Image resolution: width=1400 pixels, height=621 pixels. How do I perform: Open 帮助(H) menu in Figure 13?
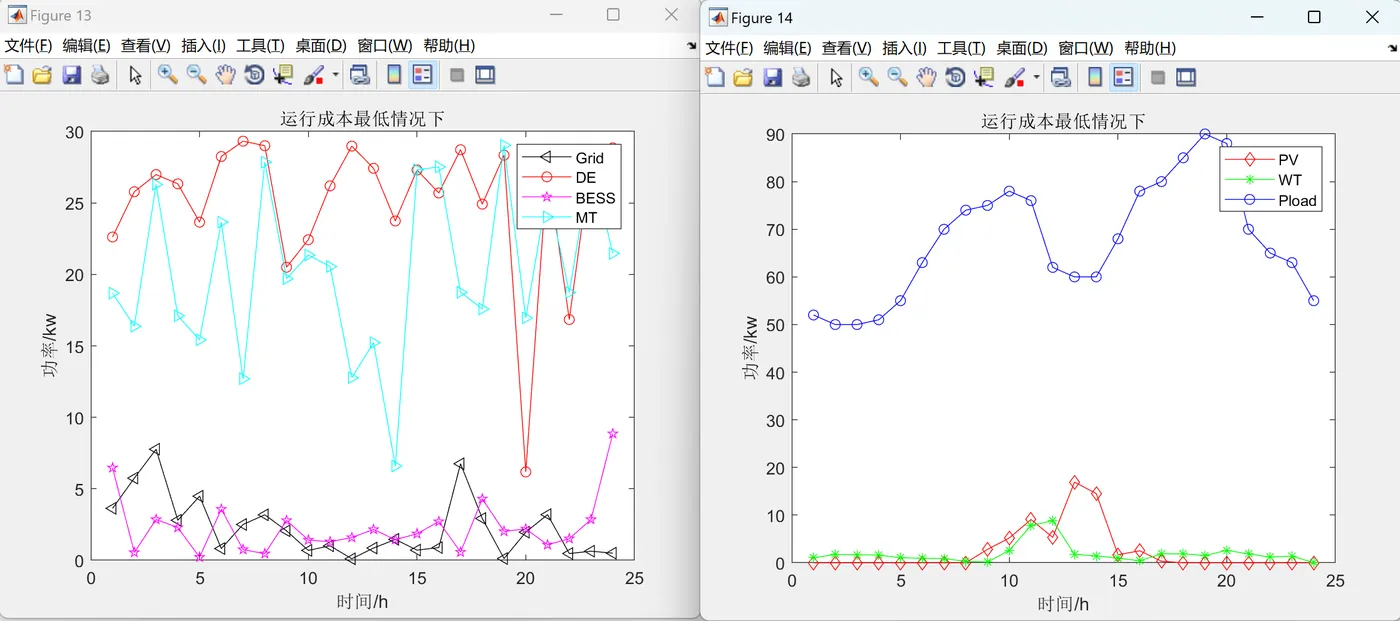[449, 46]
